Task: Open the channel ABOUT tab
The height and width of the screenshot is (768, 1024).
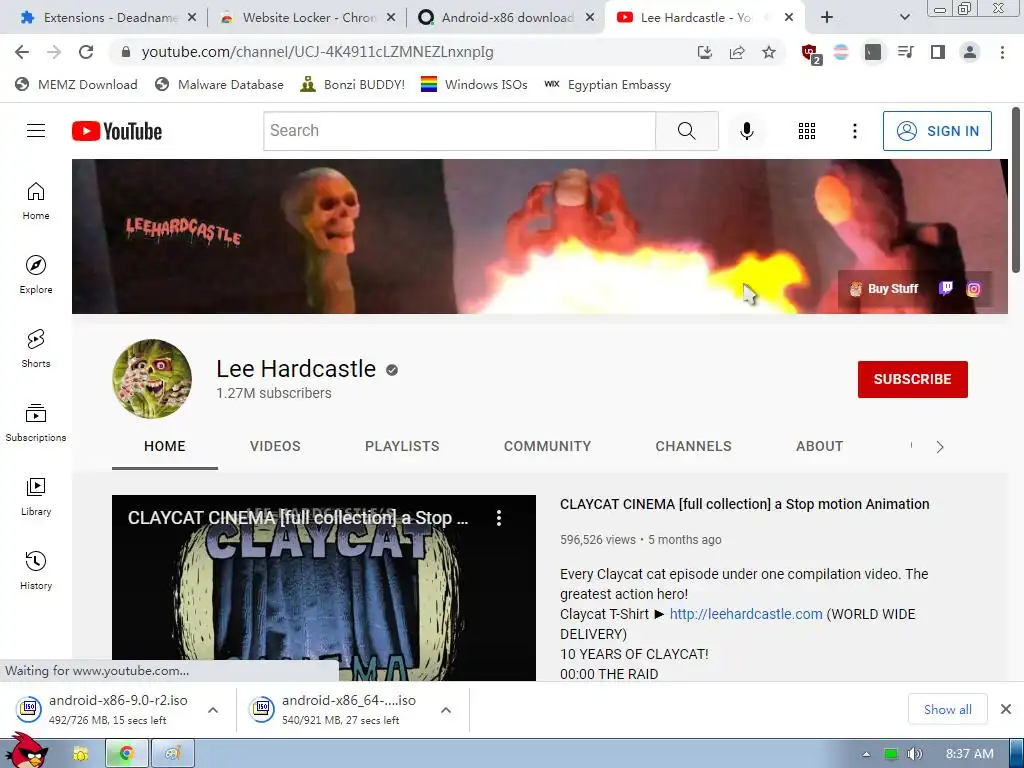Action: coord(820,446)
